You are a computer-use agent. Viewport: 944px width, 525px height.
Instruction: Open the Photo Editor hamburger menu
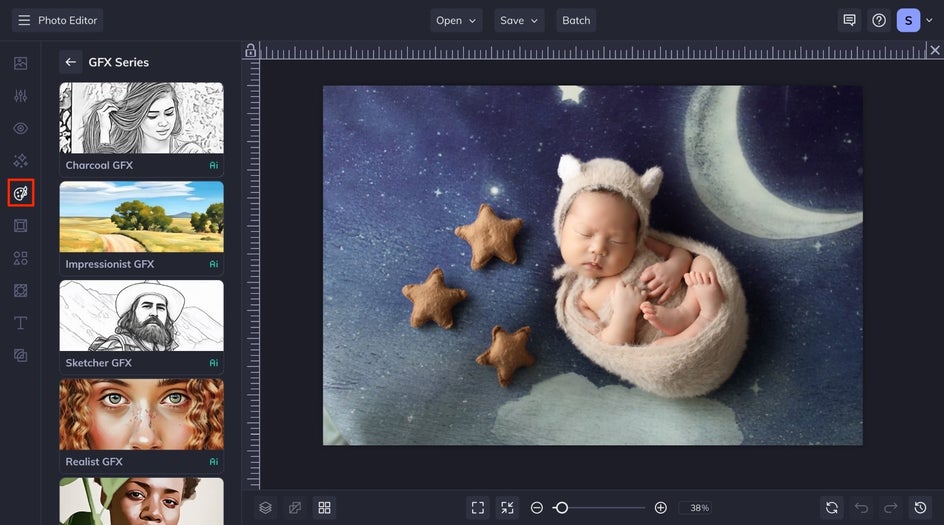point(24,20)
